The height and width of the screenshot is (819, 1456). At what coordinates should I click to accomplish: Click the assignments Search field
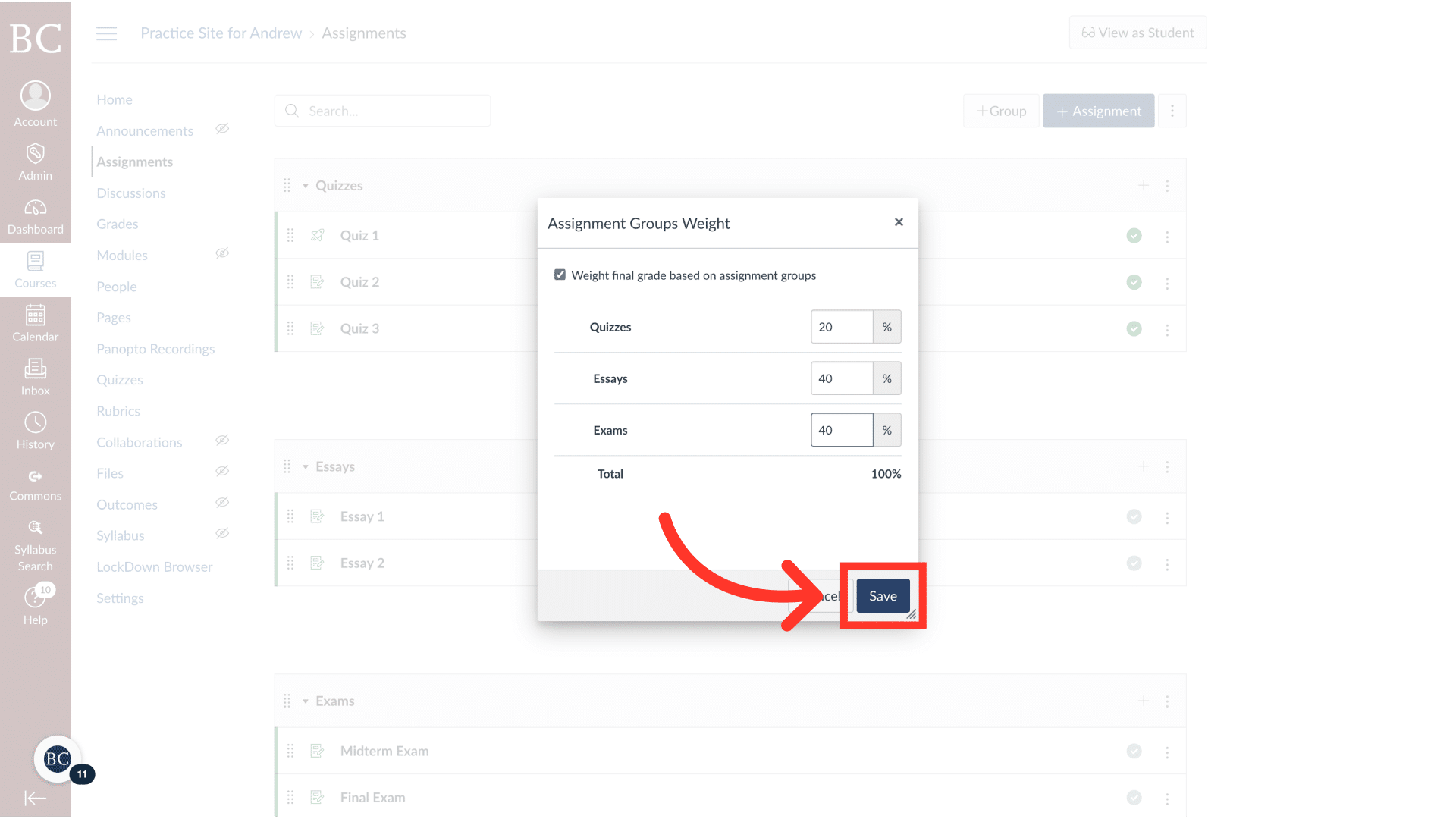point(382,111)
